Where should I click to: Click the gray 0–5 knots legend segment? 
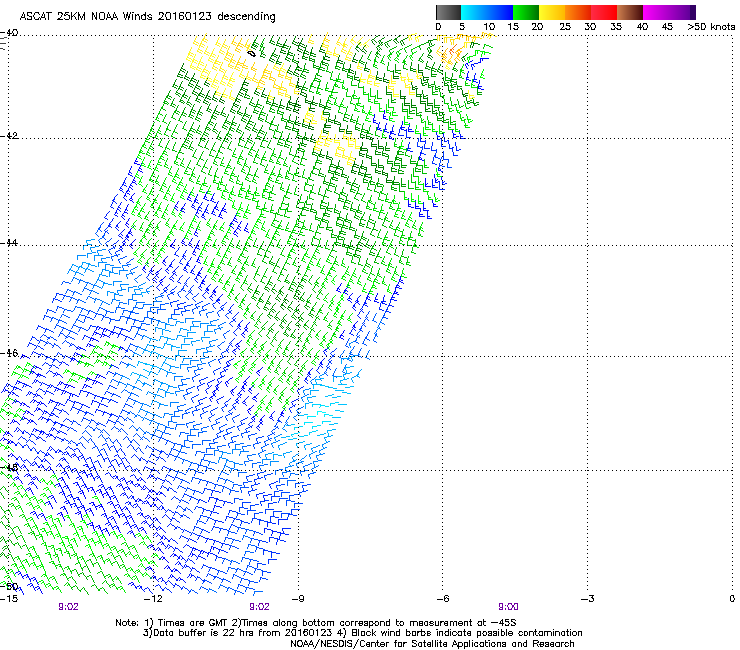point(448,12)
